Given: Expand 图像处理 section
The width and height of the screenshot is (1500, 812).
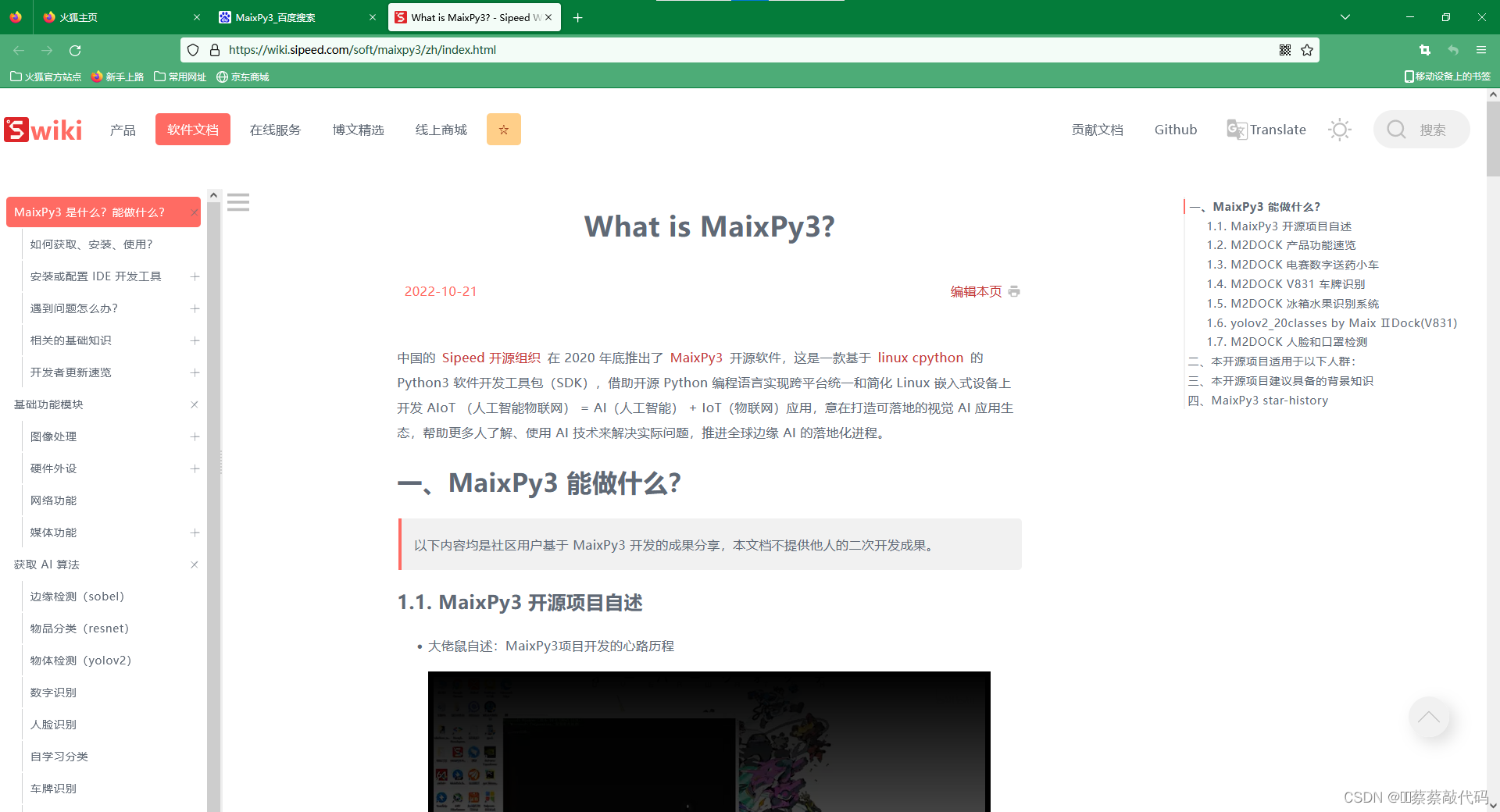Looking at the screenshot, I should [x=195, y=436].
